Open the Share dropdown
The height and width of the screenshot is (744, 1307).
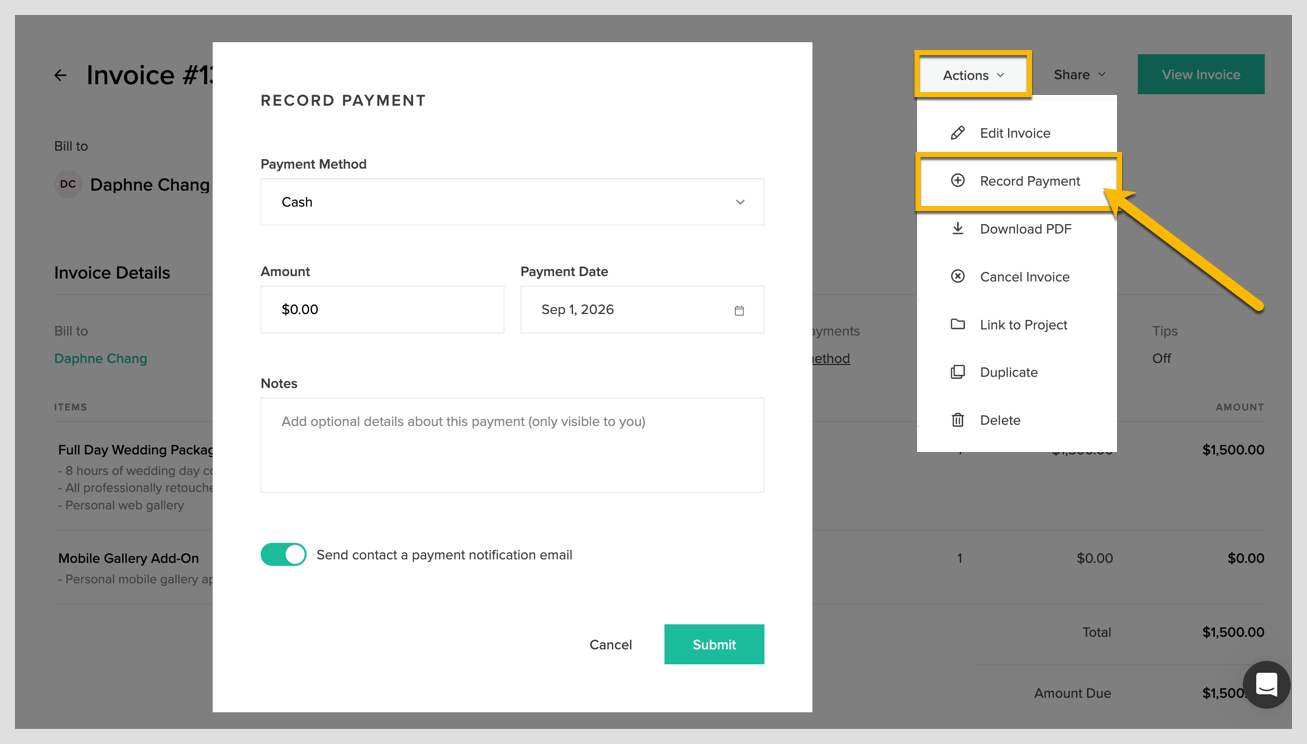point(1080,75)
